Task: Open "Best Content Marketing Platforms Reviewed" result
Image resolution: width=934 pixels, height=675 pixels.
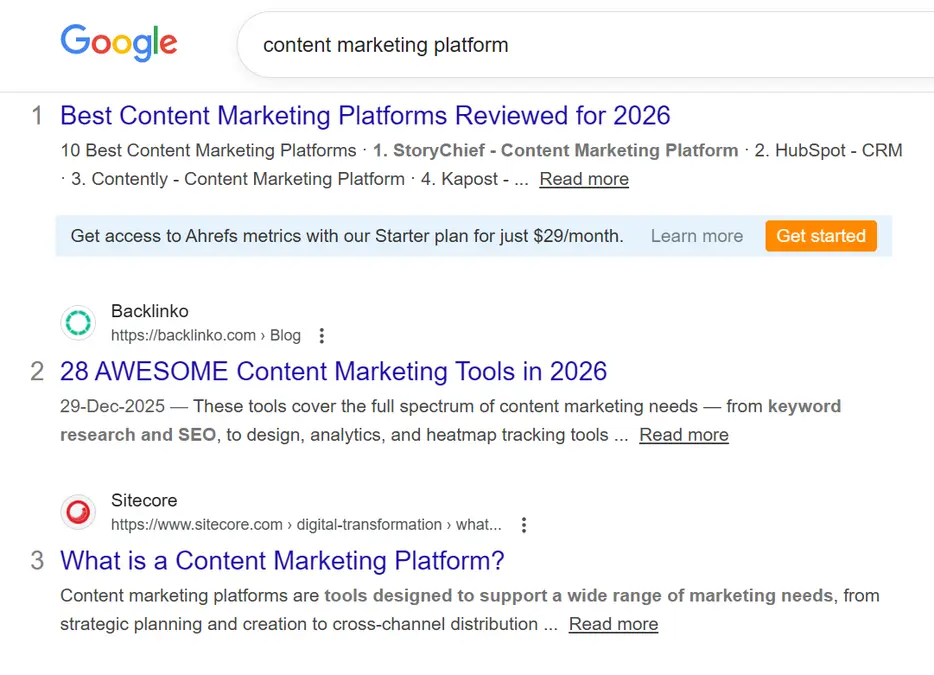Action: tap(365, 115)
